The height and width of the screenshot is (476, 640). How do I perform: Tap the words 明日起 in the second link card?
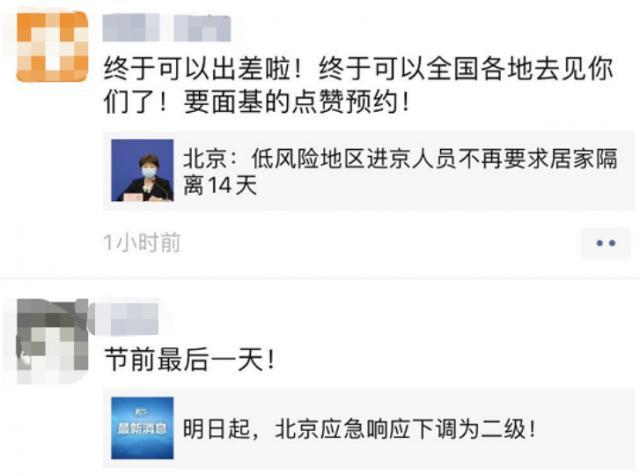click(x=217, y=429)
